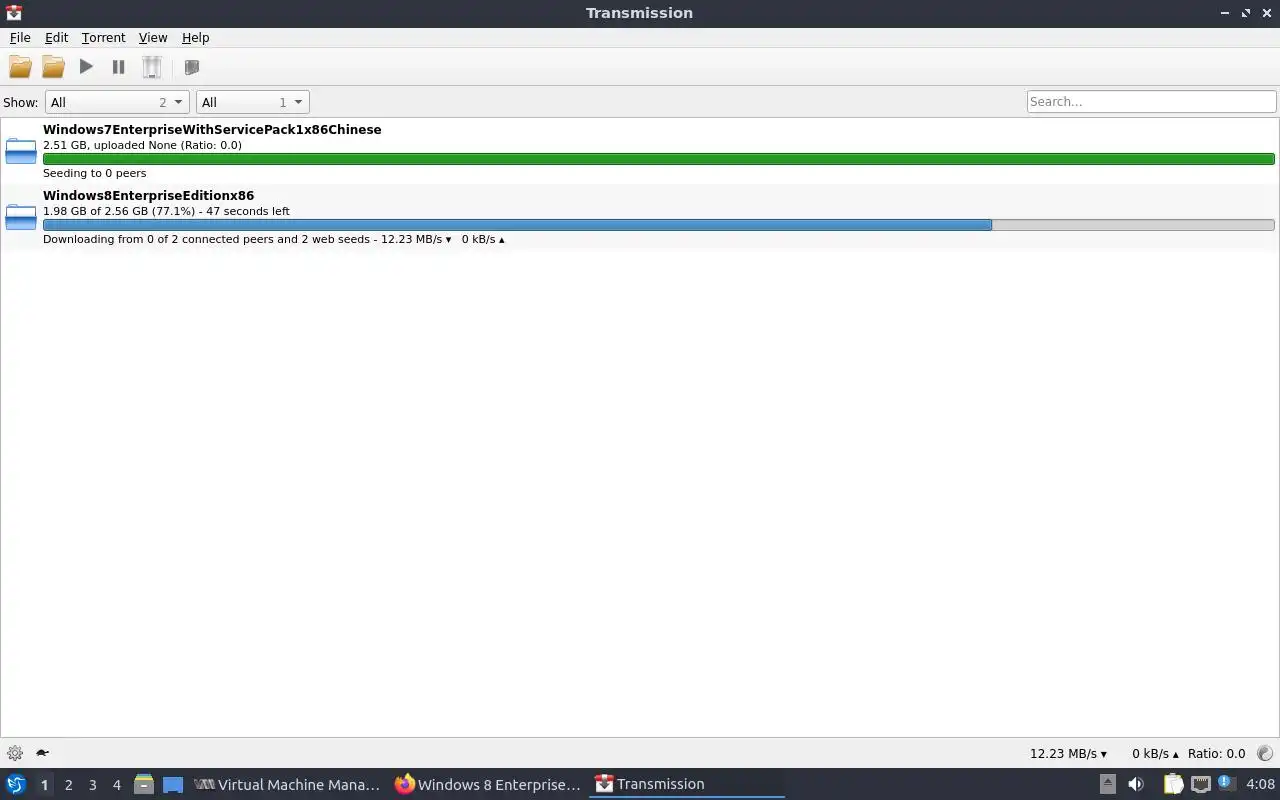Viewport: 1280px width, 800px height.
Task: Open the Torrent menu
Action: (103, 37)
